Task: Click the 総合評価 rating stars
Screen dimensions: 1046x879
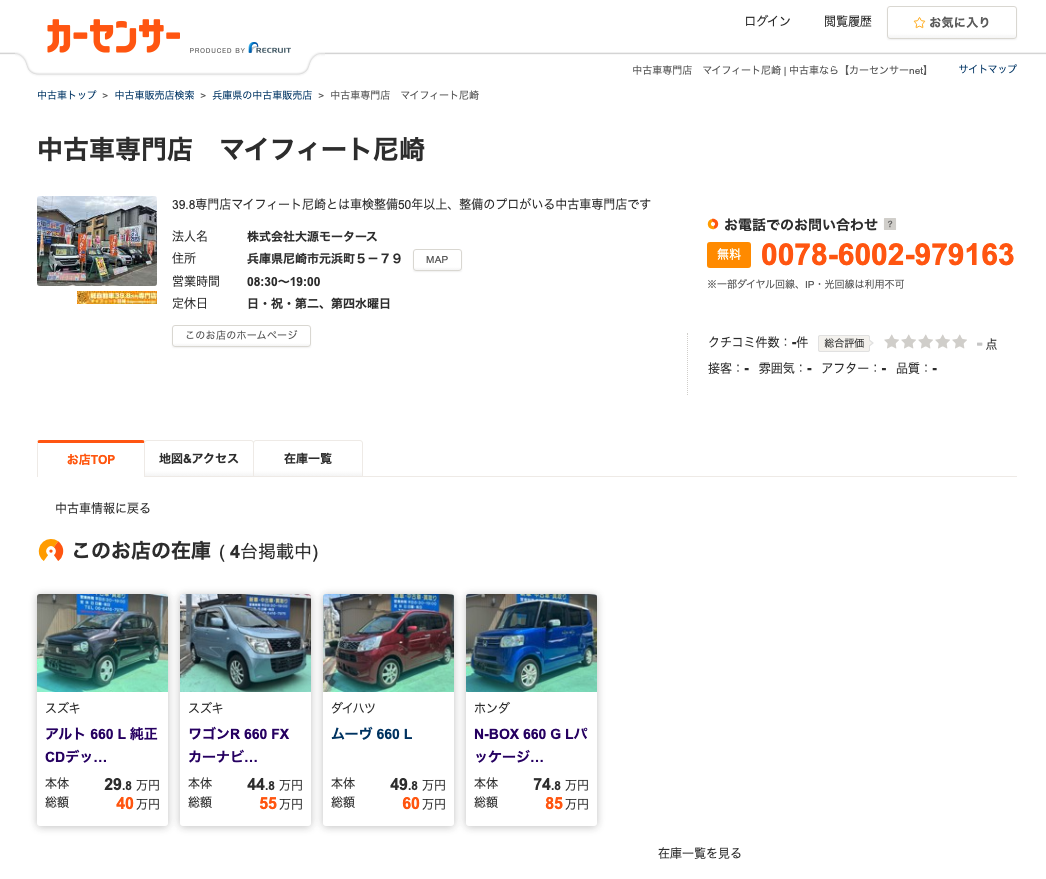Action: [925, 342]
